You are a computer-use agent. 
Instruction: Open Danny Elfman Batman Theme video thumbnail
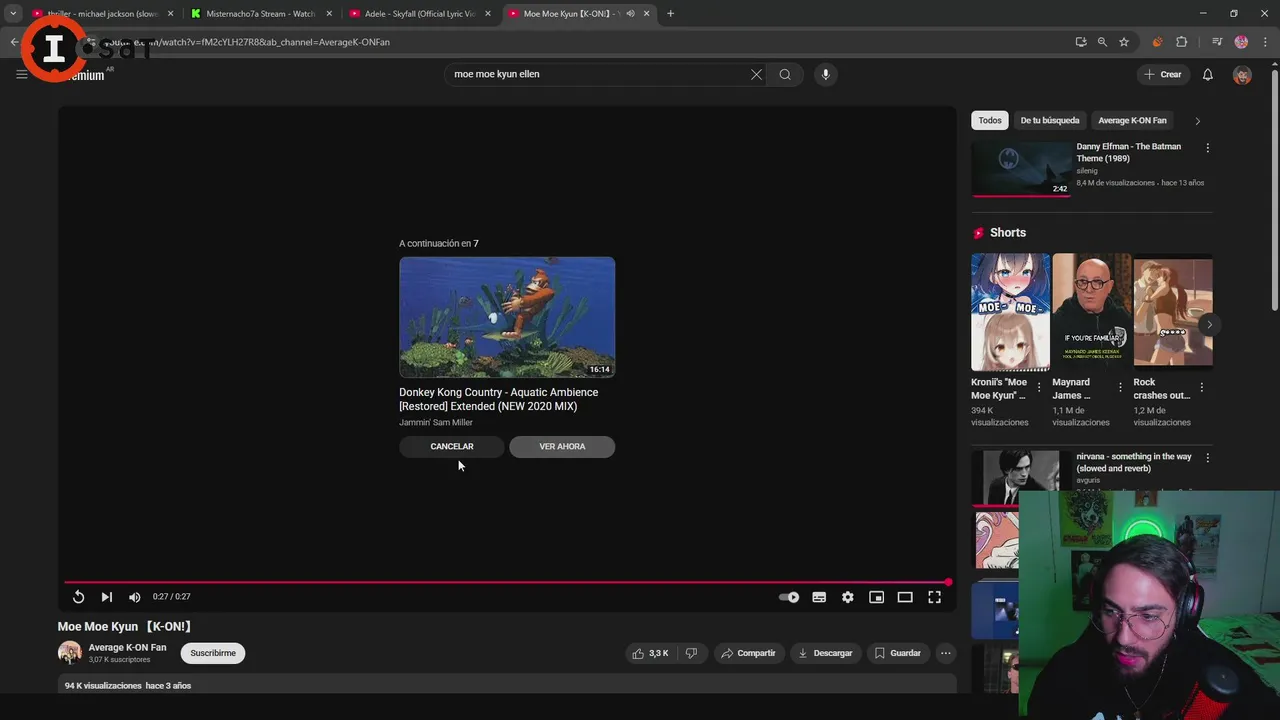[x=1021, y=168]
